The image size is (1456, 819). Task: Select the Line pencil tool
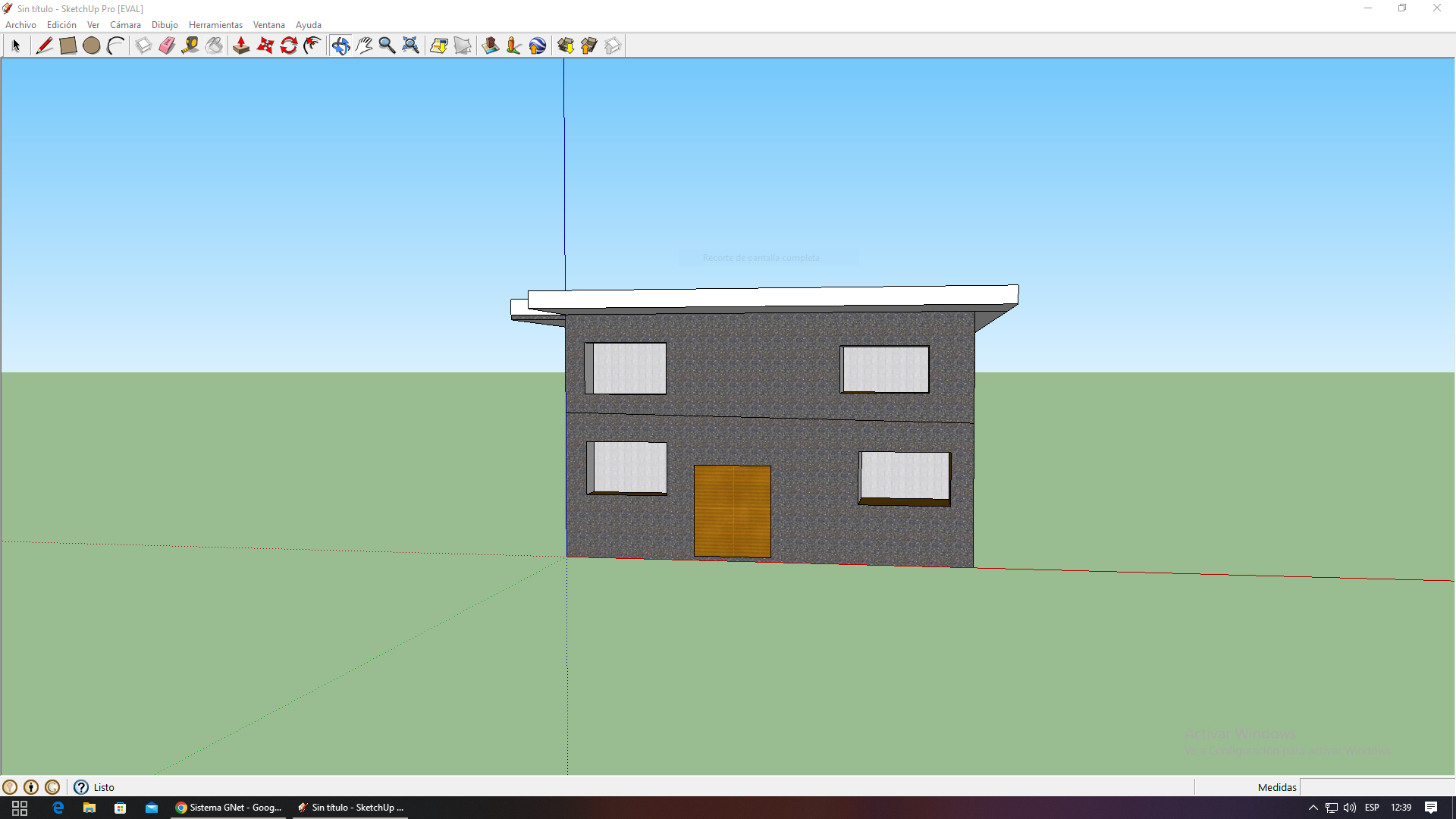tap(44, 45)
